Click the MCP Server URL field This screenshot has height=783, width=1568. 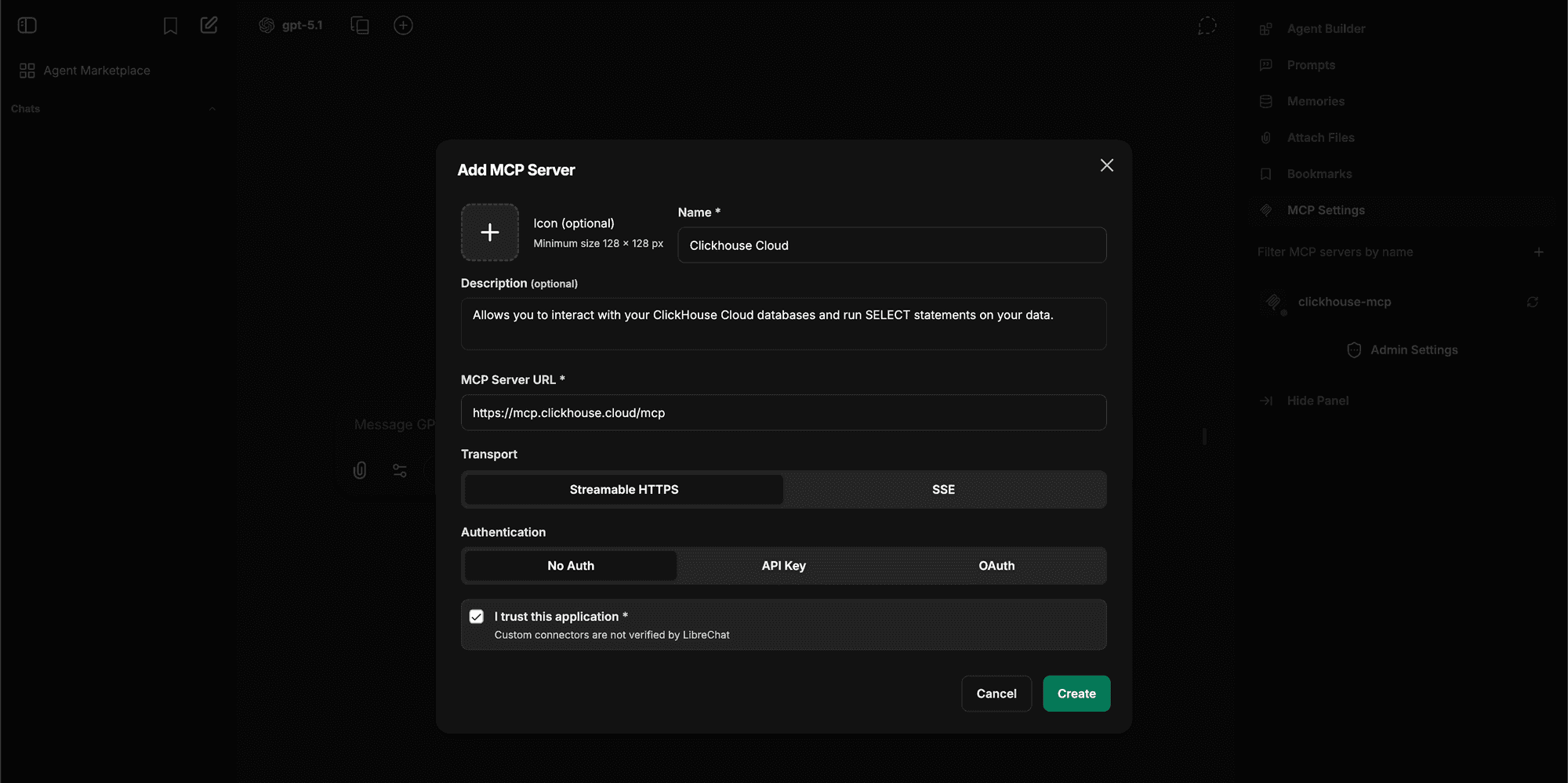(784, 413)
